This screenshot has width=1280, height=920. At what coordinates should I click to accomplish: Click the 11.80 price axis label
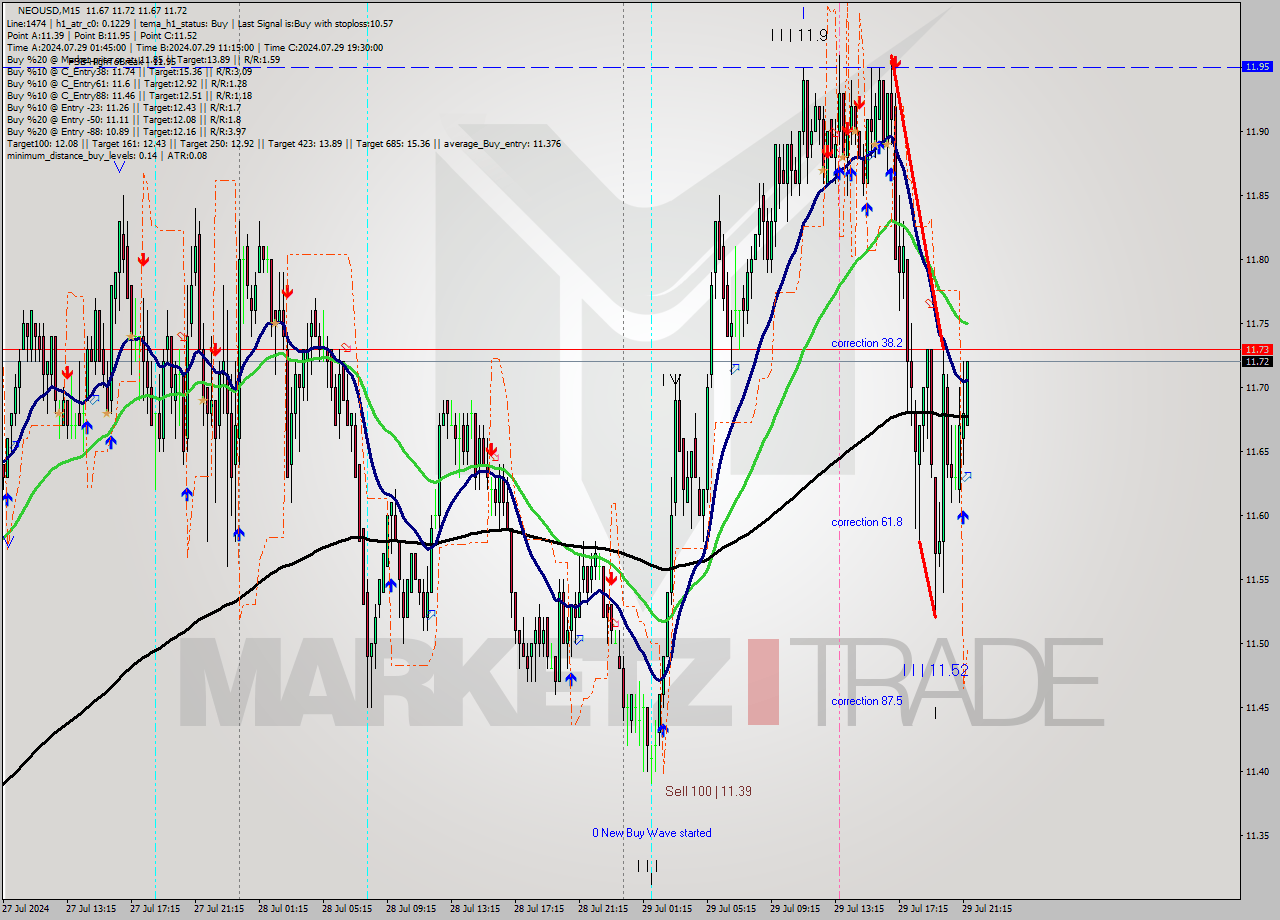pos(1257,259)
